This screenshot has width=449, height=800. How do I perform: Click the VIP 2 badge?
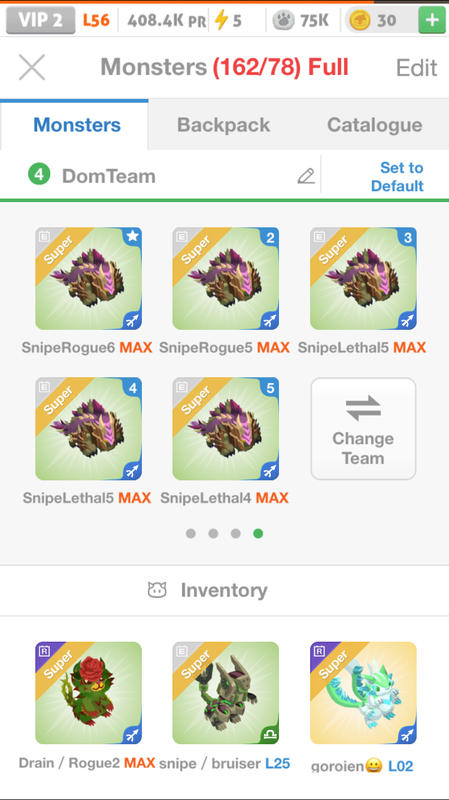click(x=40, y=20)
